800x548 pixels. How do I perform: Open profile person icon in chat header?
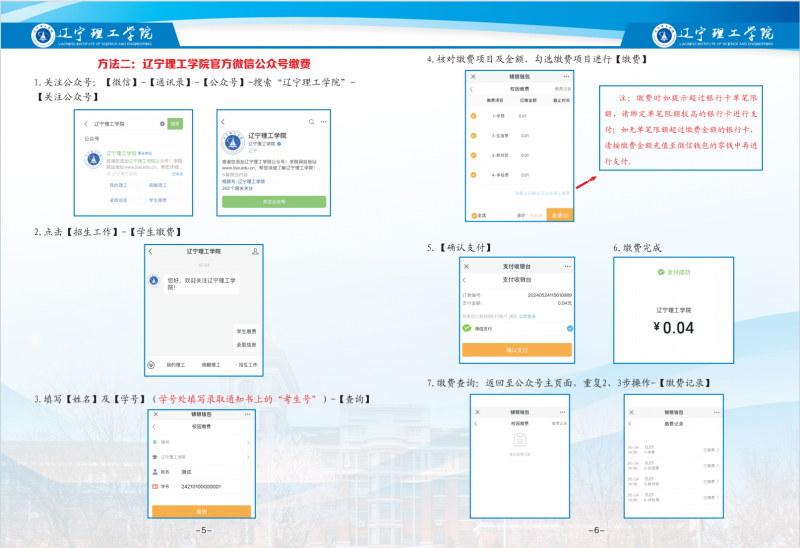point(255,251)
